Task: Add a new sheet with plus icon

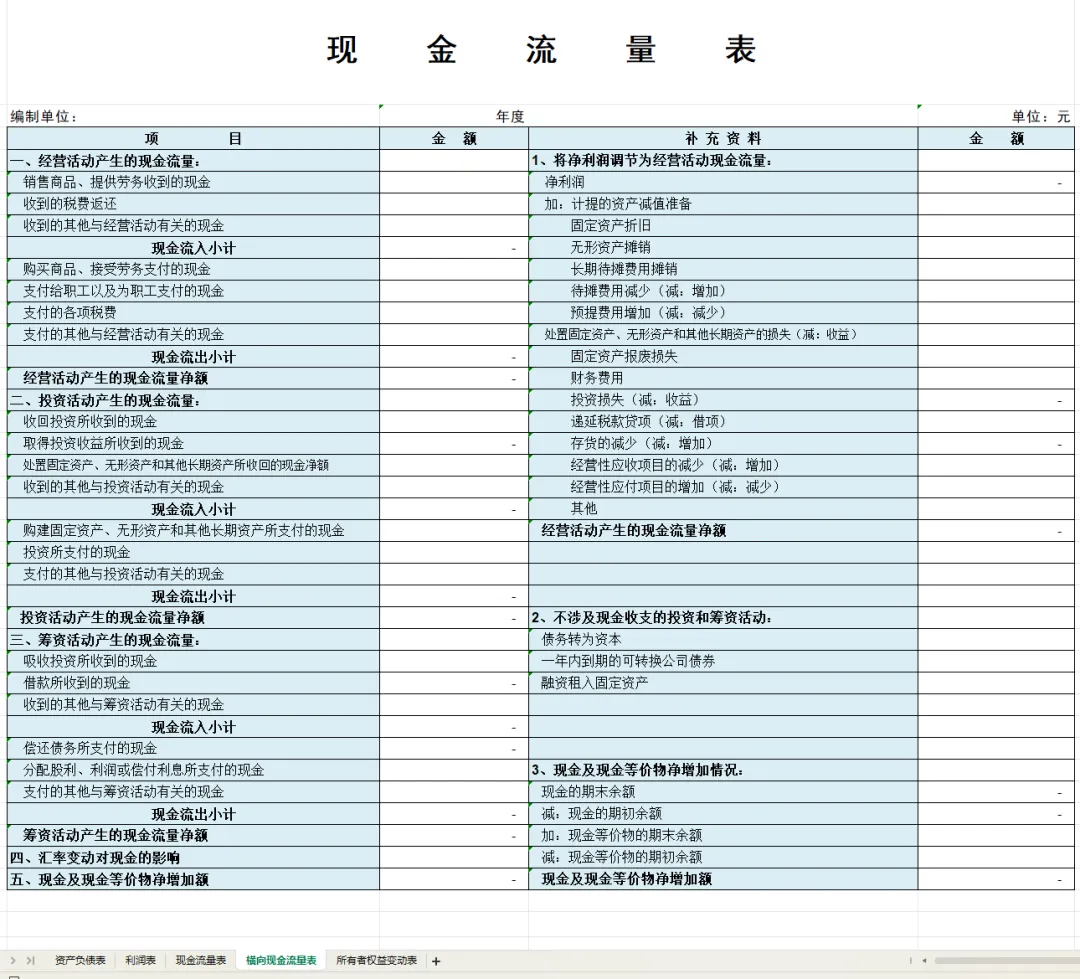Action: [x=436, y=961]
